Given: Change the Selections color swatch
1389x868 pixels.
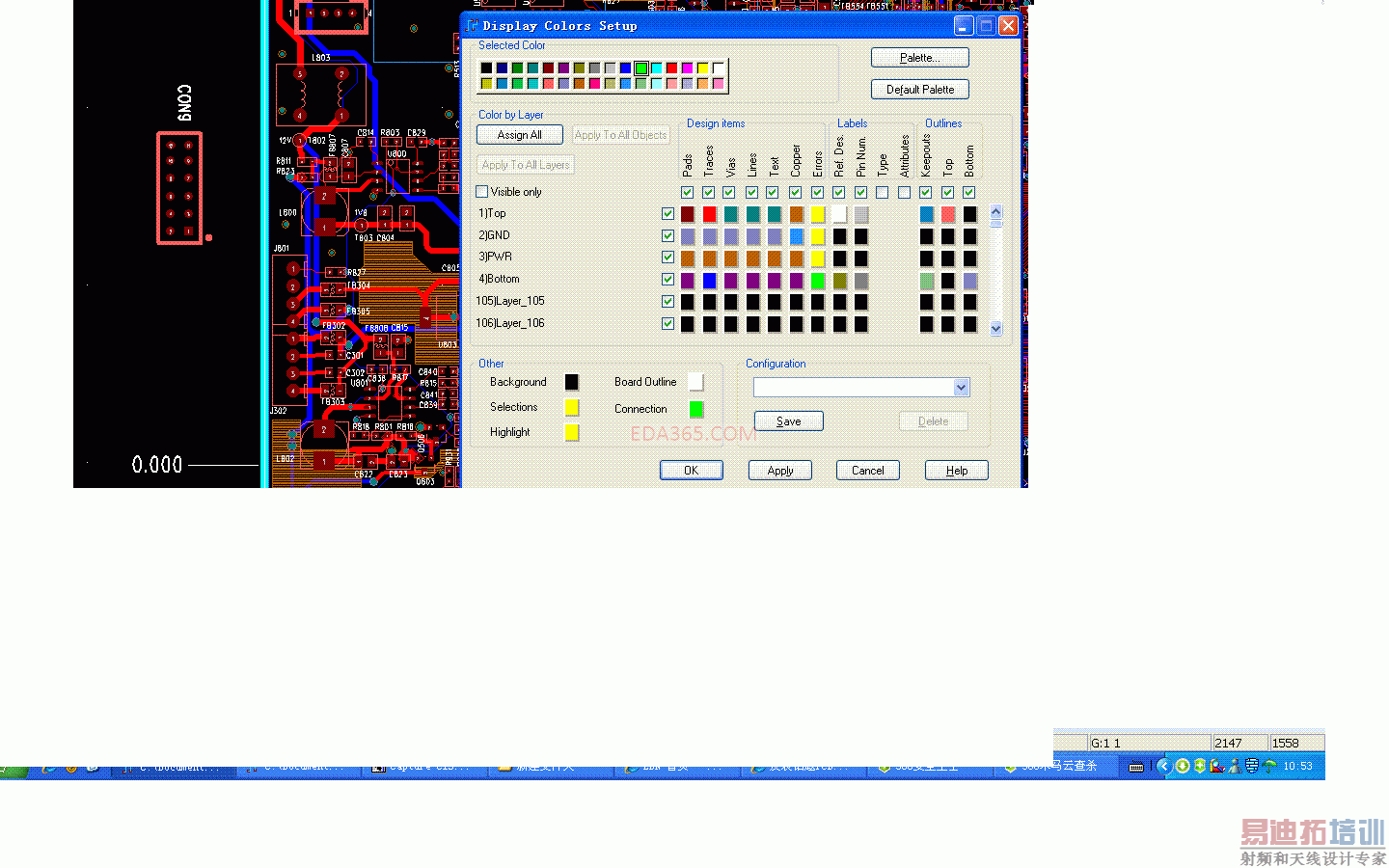Looking at the screenshot, I should click(572, 408).
